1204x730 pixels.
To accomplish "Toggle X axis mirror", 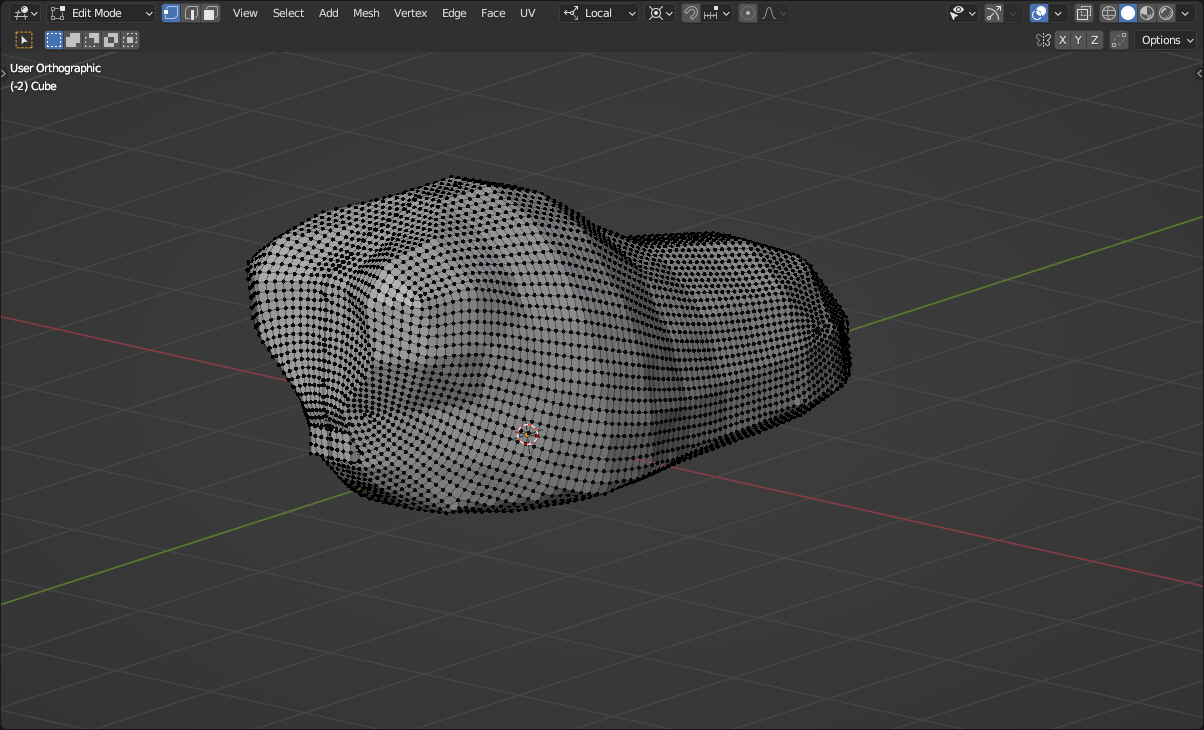I will 1063,40.
